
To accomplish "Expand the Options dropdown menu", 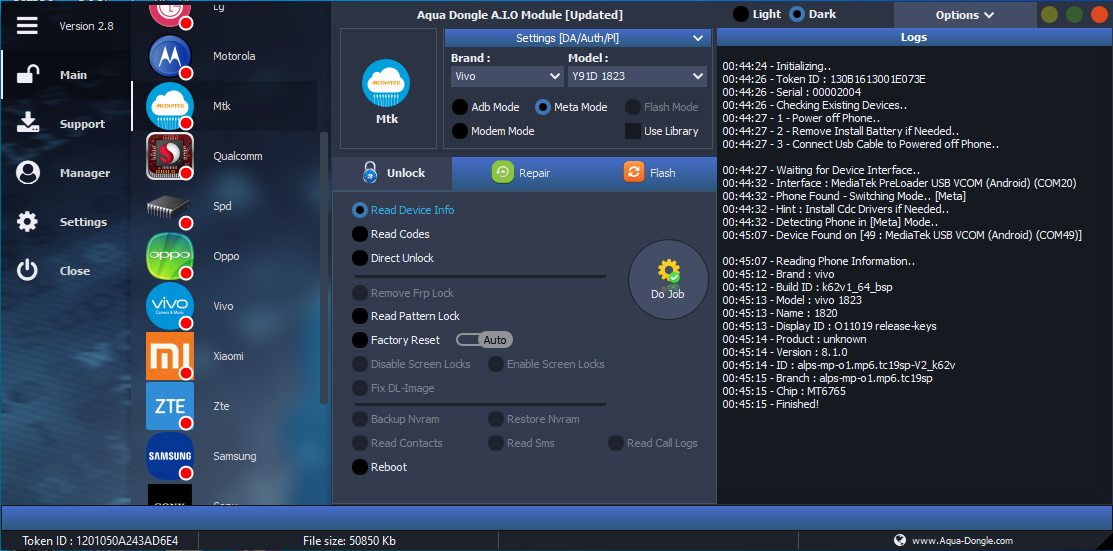I will [964, 15].
